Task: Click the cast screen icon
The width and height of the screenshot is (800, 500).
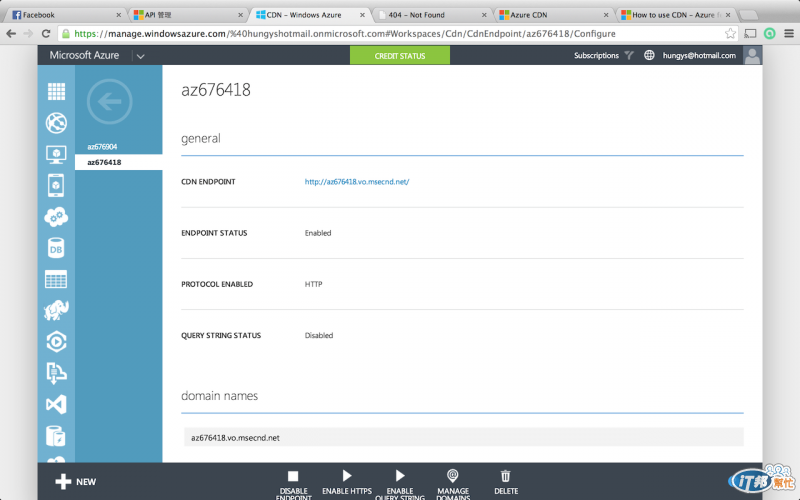Action: point(750,34)
